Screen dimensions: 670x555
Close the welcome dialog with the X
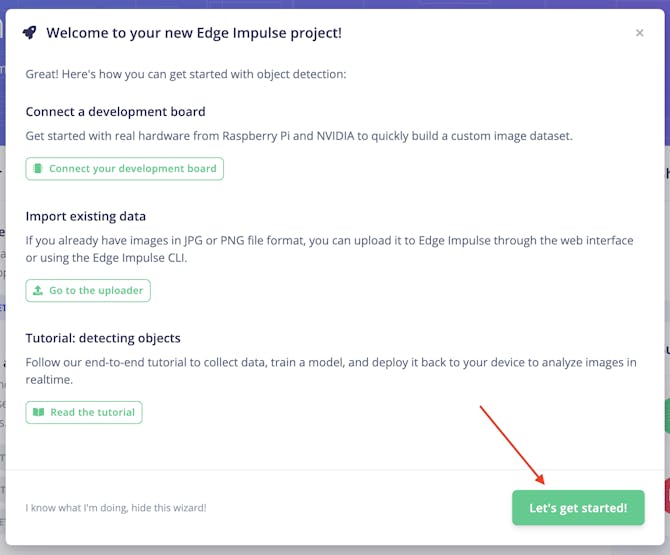click(x=640, y=33)
